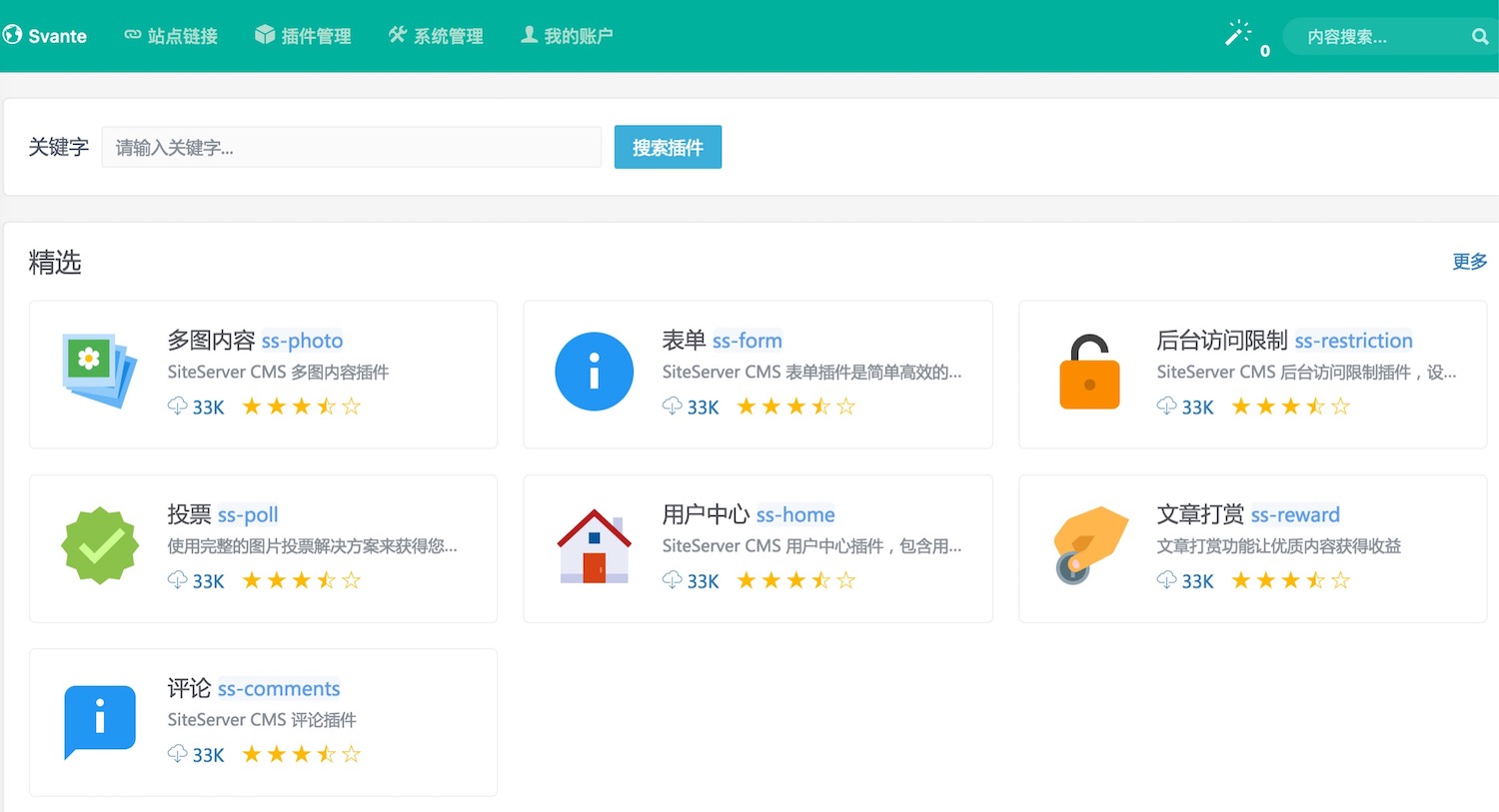
Task: Click the orange padlock ss-restriction icon
Action: click(x=1089, y=373)
